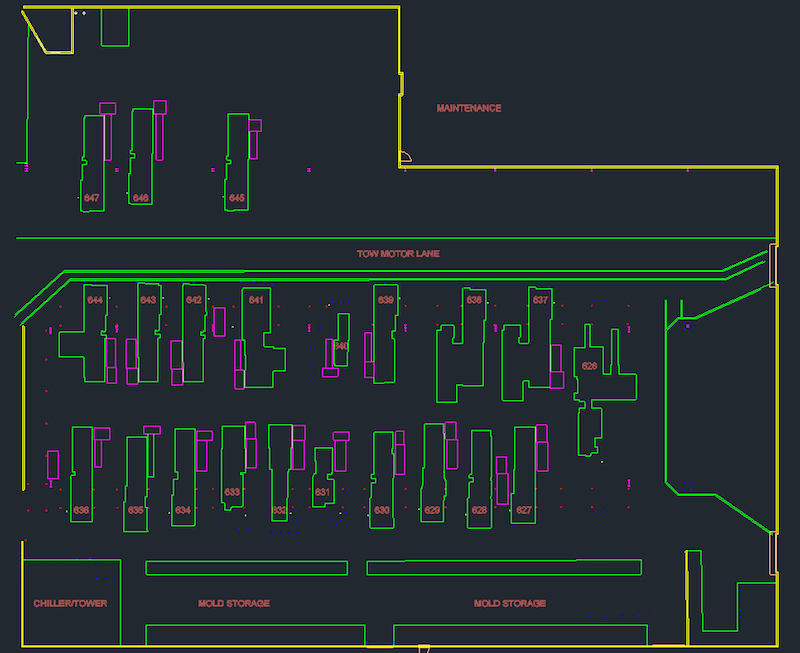800x653 pixels.
Task: Select the left MOLD STORAGE label
Action: [x=234, y=604]
